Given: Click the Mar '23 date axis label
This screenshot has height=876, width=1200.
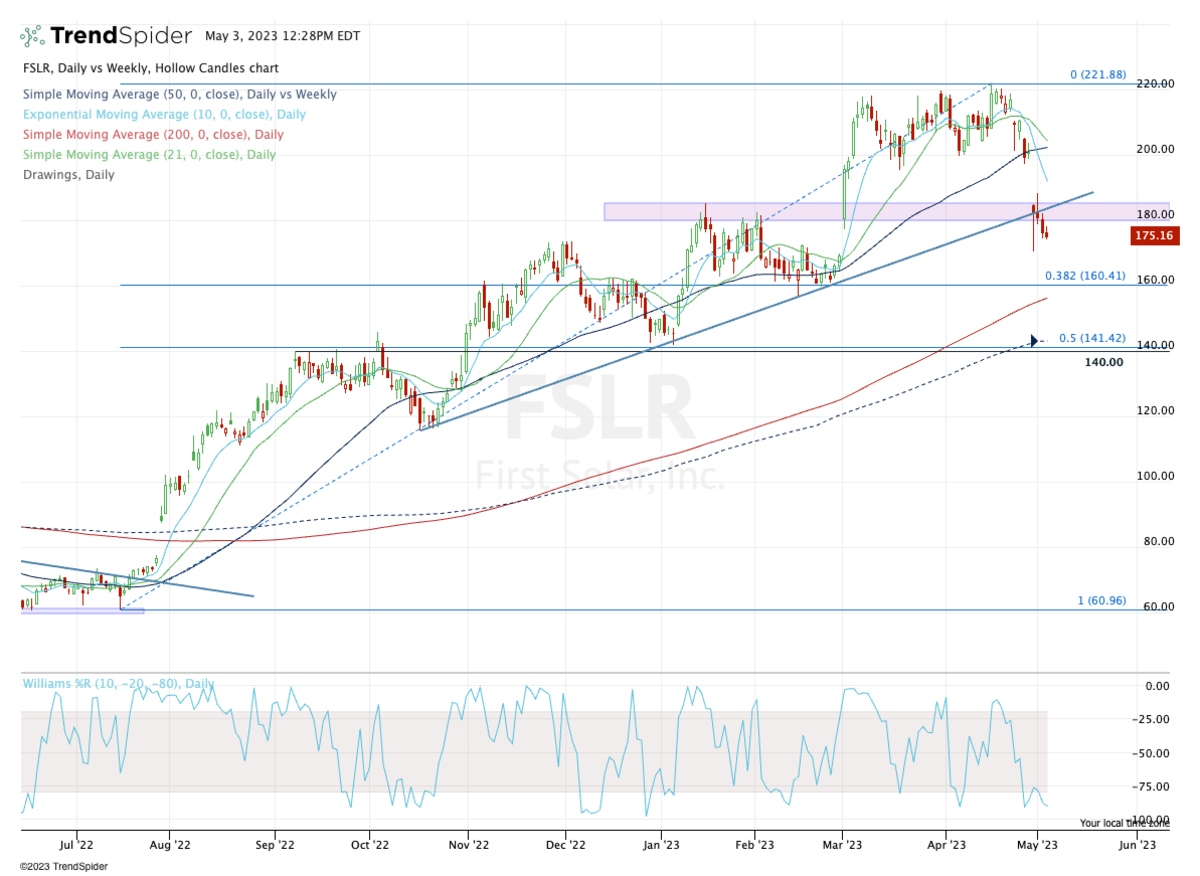Looking at the screenshot, I should click(843, 845).
